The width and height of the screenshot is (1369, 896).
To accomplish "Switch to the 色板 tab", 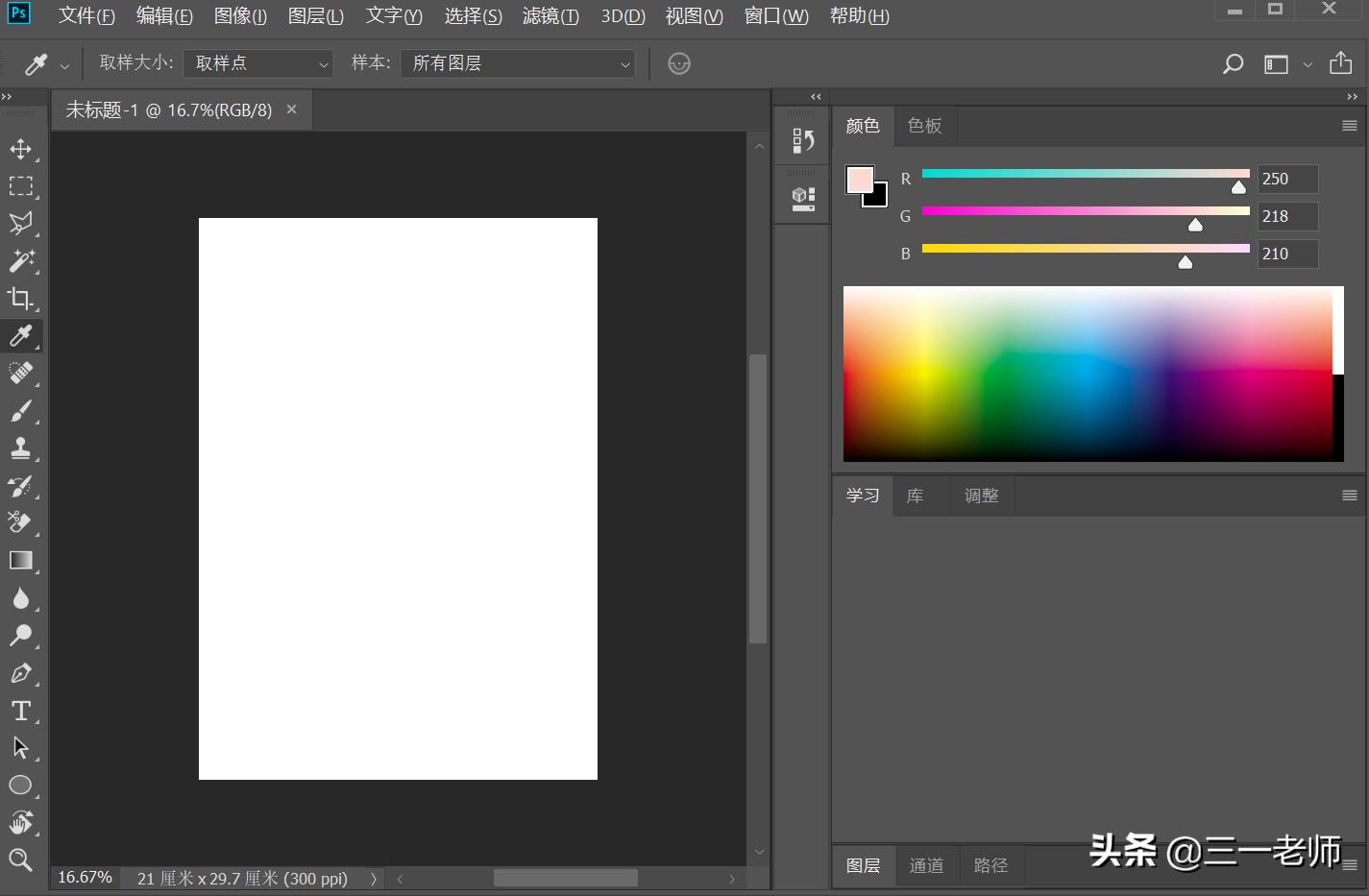I will (x=924, y=126).
